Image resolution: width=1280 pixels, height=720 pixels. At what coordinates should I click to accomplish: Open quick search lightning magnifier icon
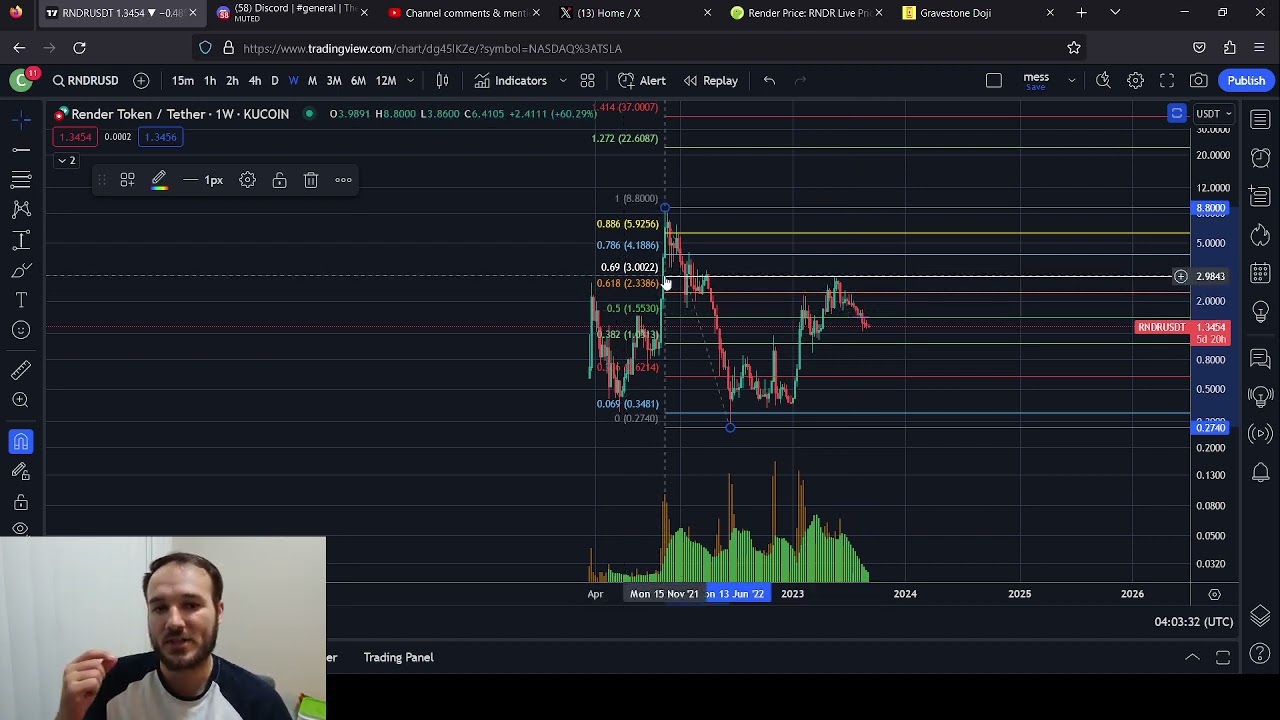[x=1103, y=80]
